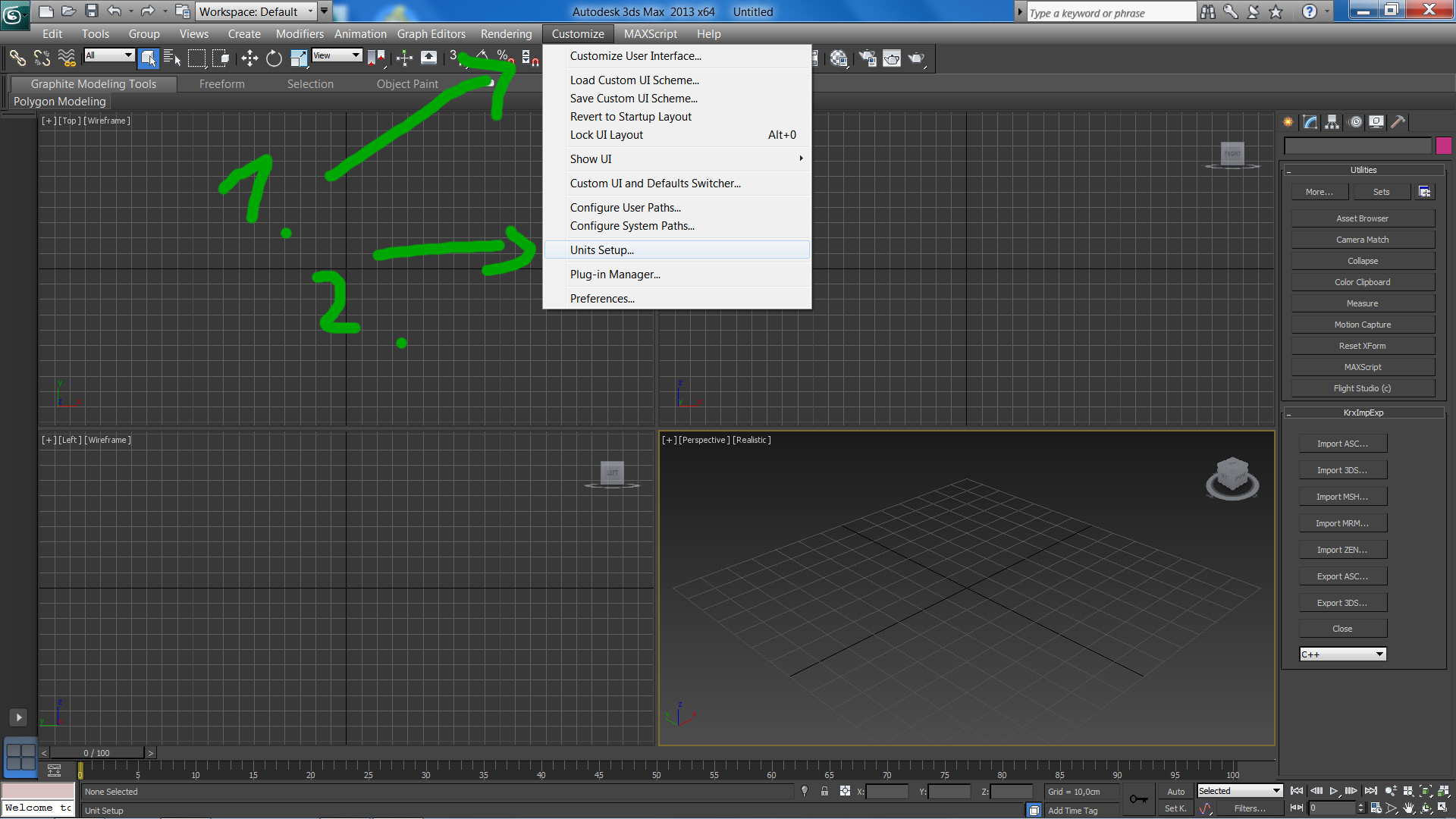Screen dimensions: 1456x819
Task: Open the Select by Name tool
Action: point(172,58)
